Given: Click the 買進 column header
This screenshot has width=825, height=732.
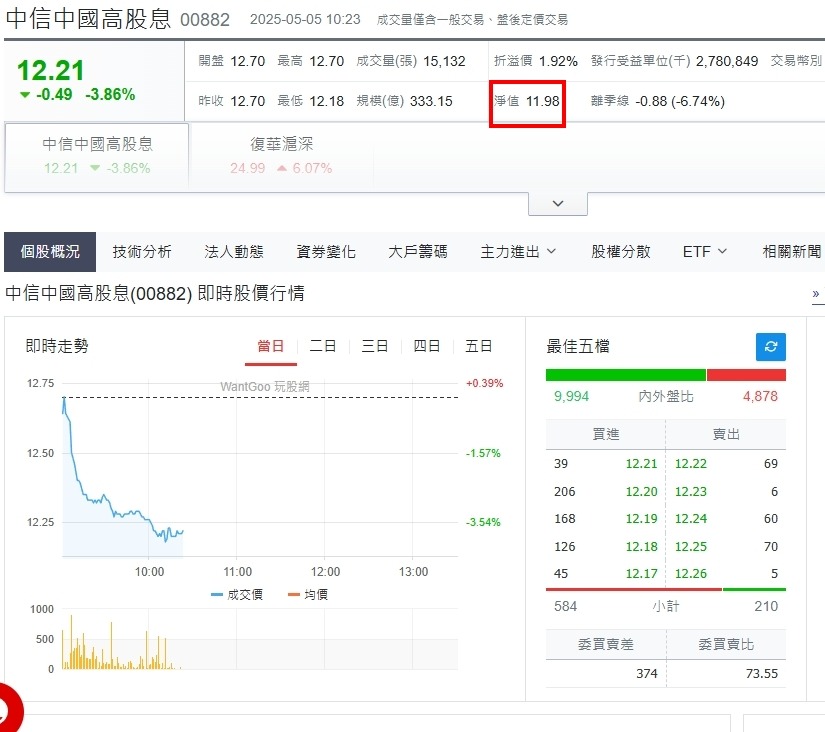Looking at the screenshot, I should tap(606, 434).
